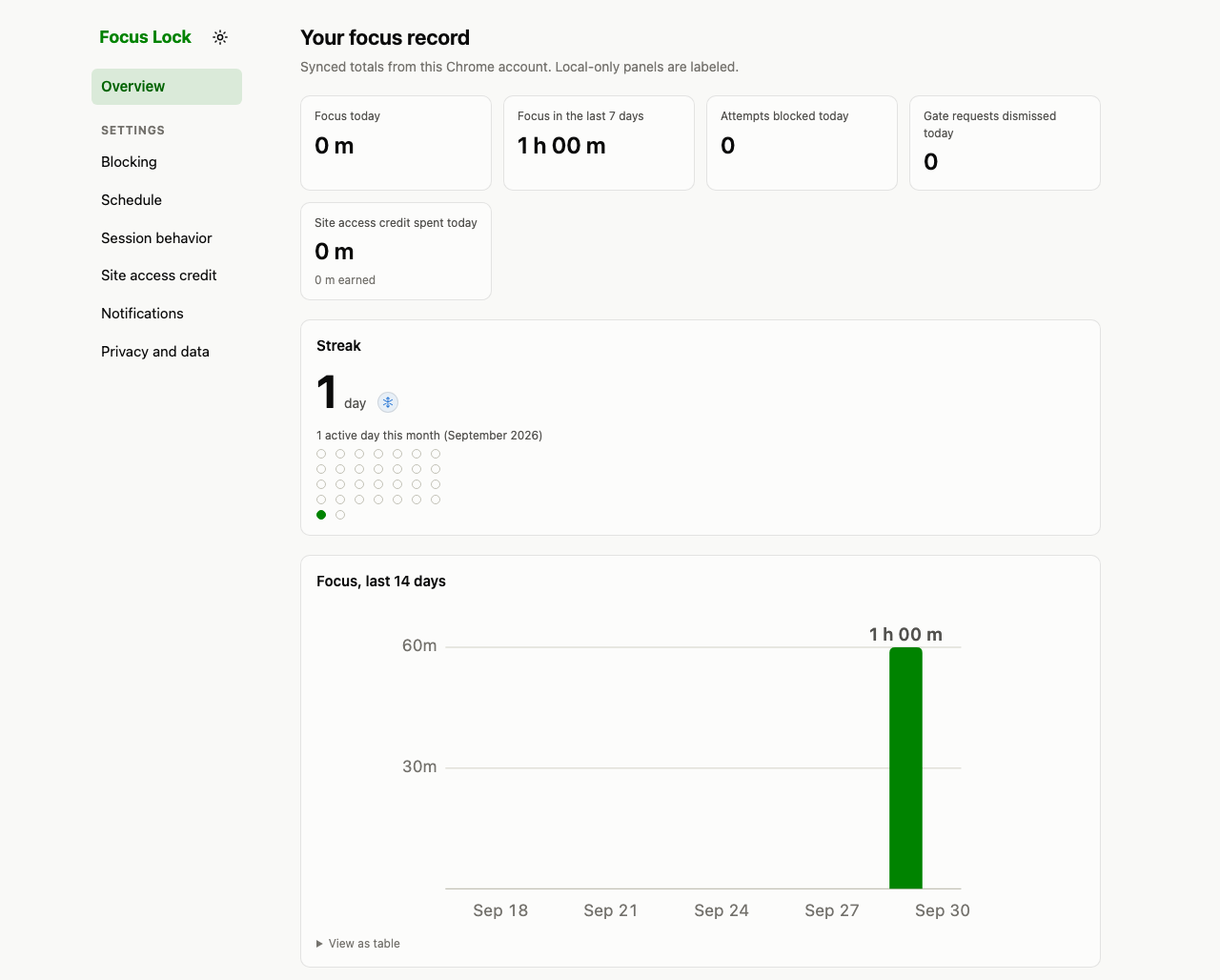Click the 30m y-axis label

click(419, 766)
